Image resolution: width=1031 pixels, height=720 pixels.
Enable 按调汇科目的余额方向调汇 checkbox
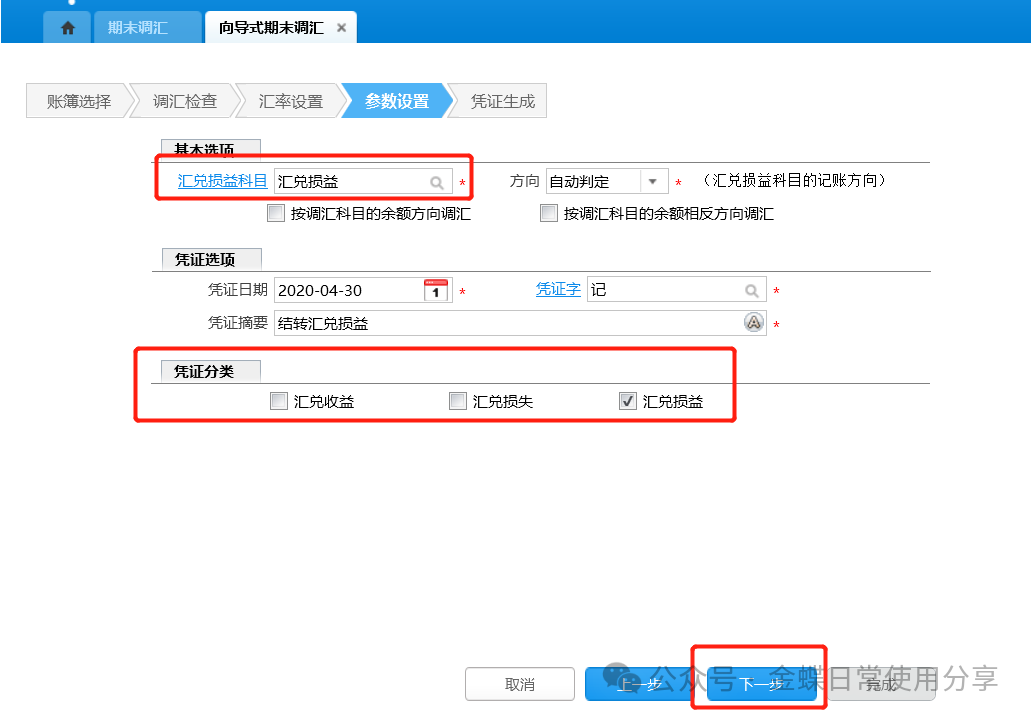(x=276, y=213)
